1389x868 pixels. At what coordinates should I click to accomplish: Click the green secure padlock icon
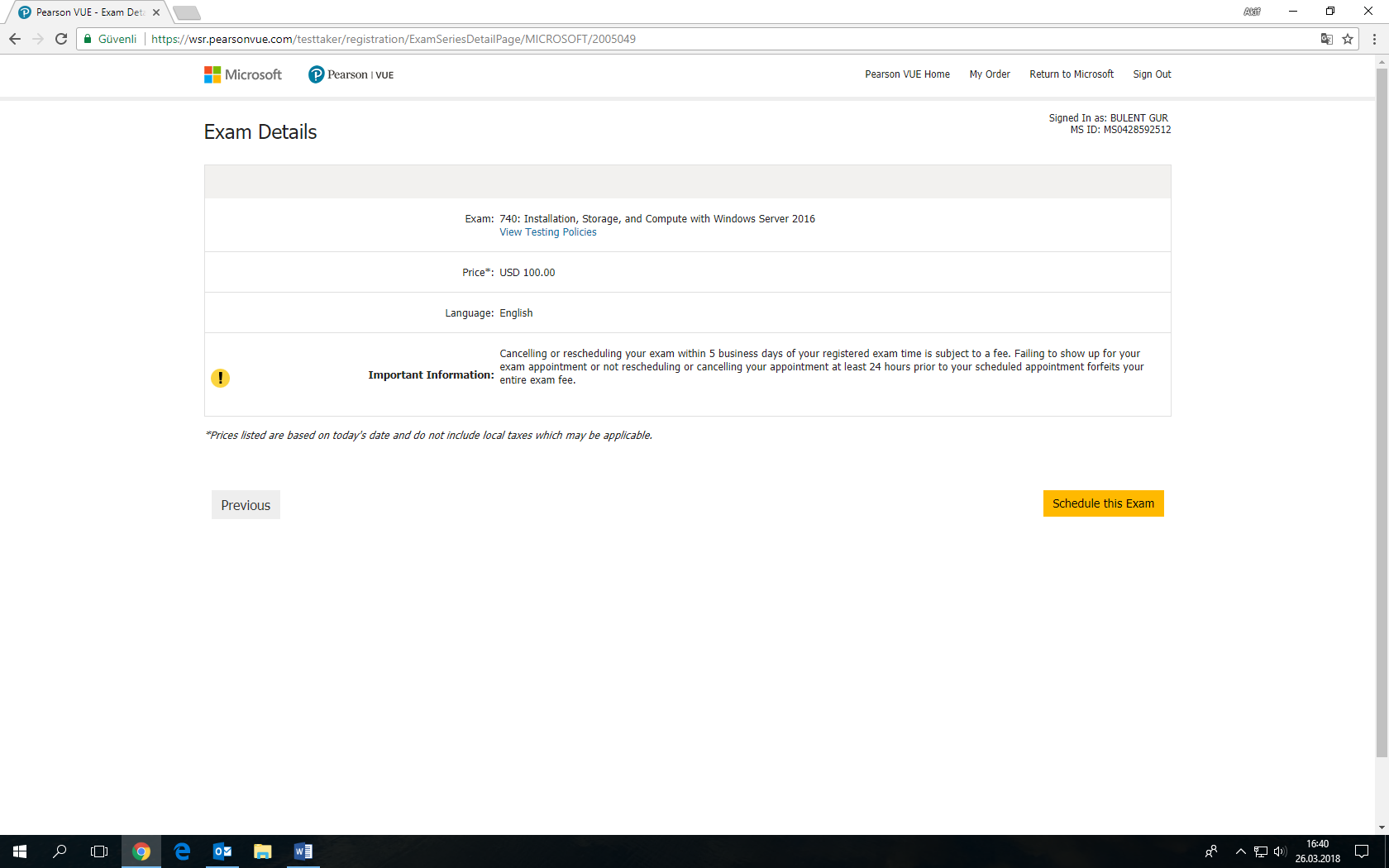point(88,39)
